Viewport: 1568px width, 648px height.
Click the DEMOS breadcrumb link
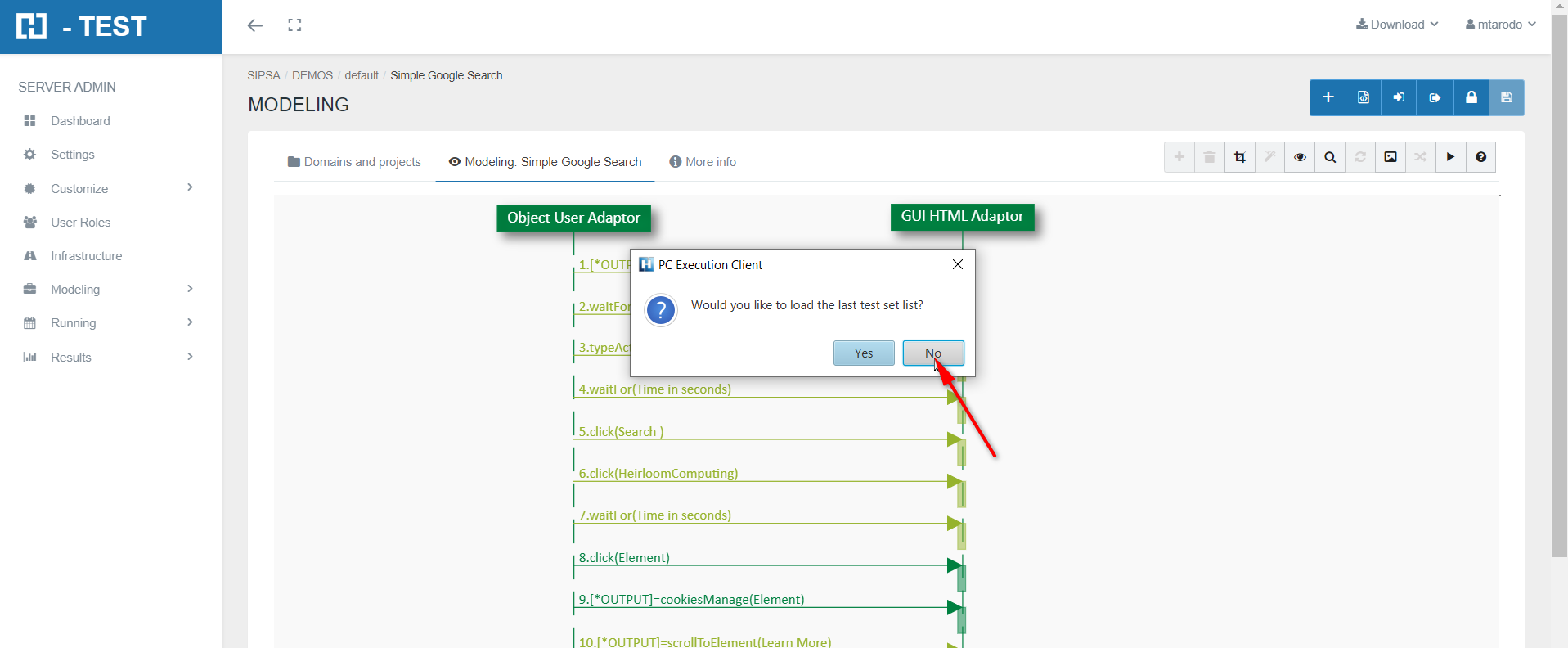coord(312,75)
